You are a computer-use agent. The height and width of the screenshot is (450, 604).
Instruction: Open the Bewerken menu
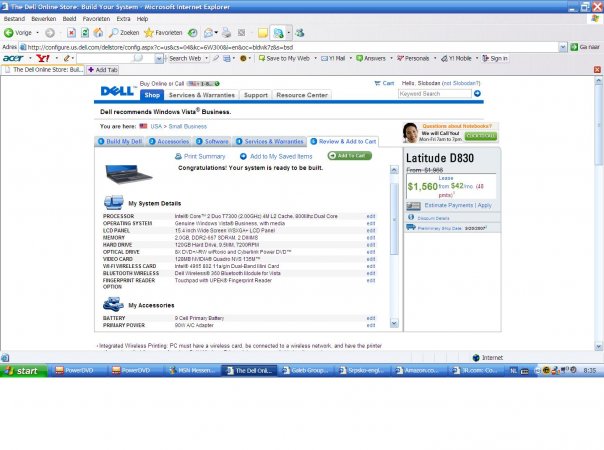(x=44, y=19)
